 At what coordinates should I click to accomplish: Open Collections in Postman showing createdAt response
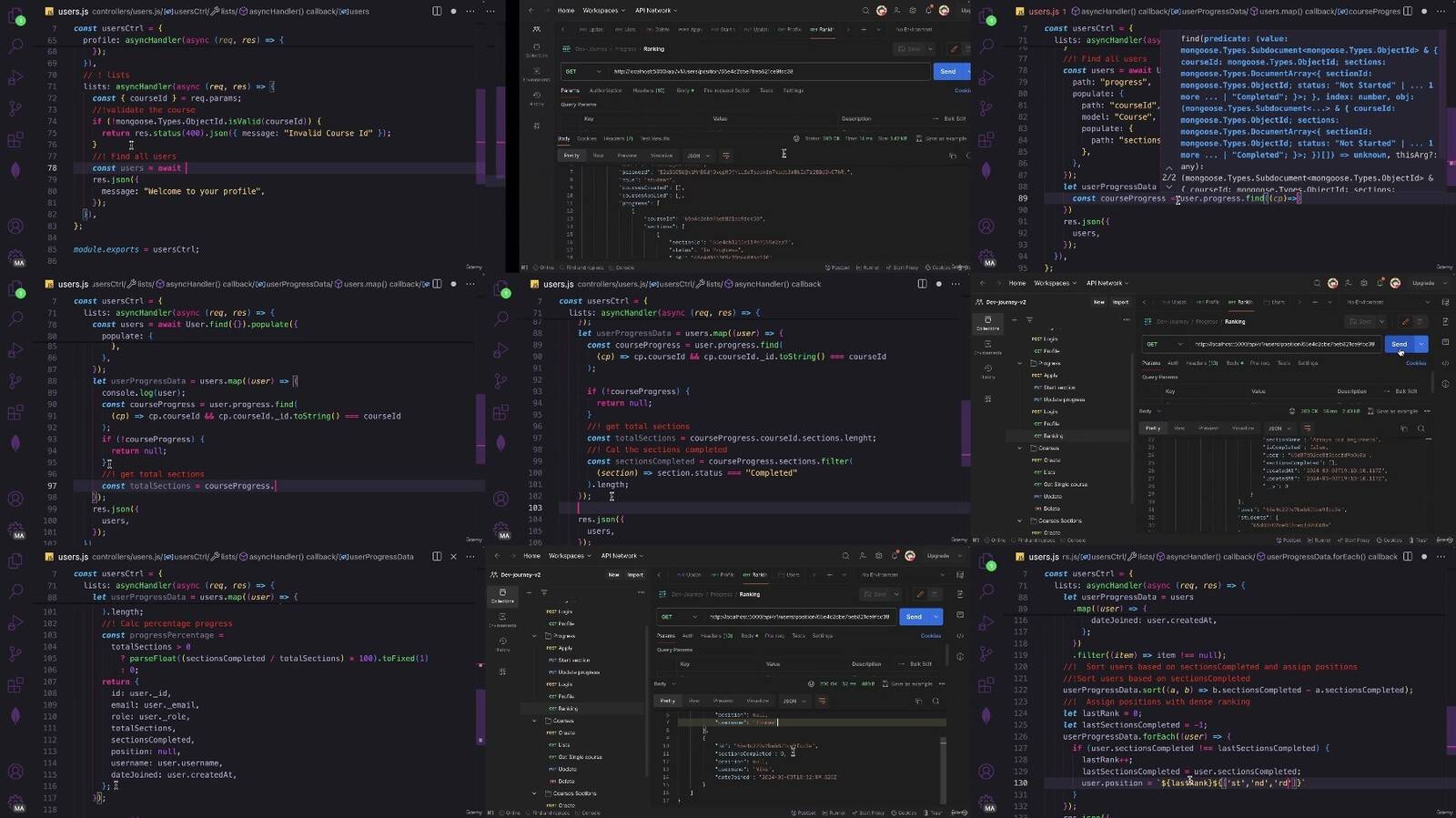[987, 322]
